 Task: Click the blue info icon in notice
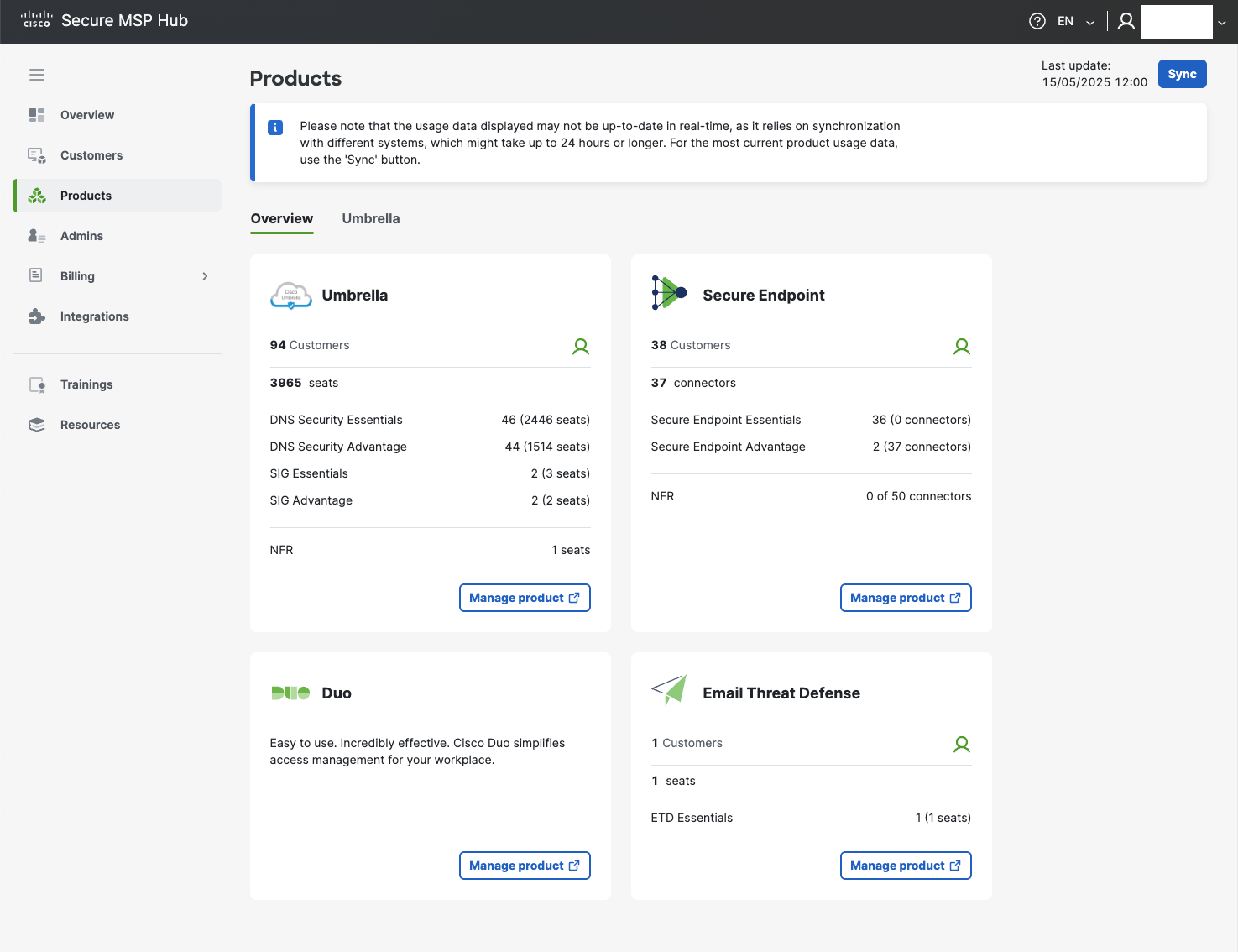pos(275,128)
